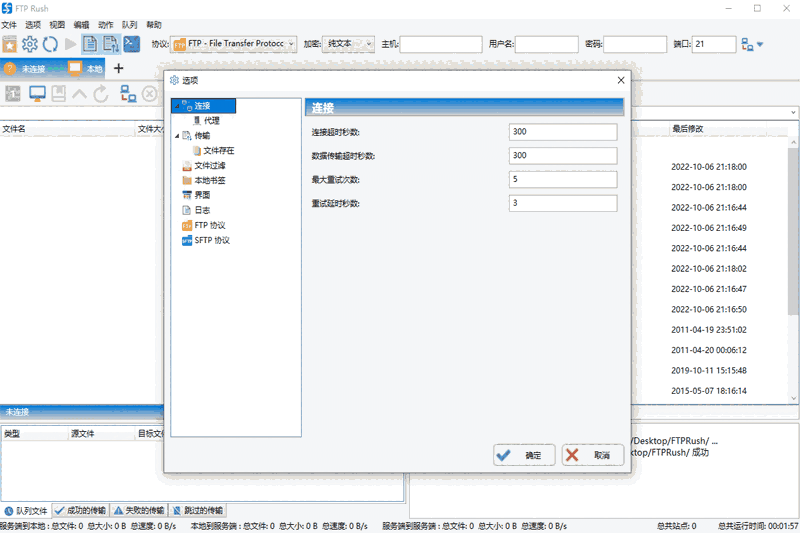Open the 加密 encryption dropdown showing 纯文本
The height and width of the screenshot is (533, 800).
click(x=348, y=44)
